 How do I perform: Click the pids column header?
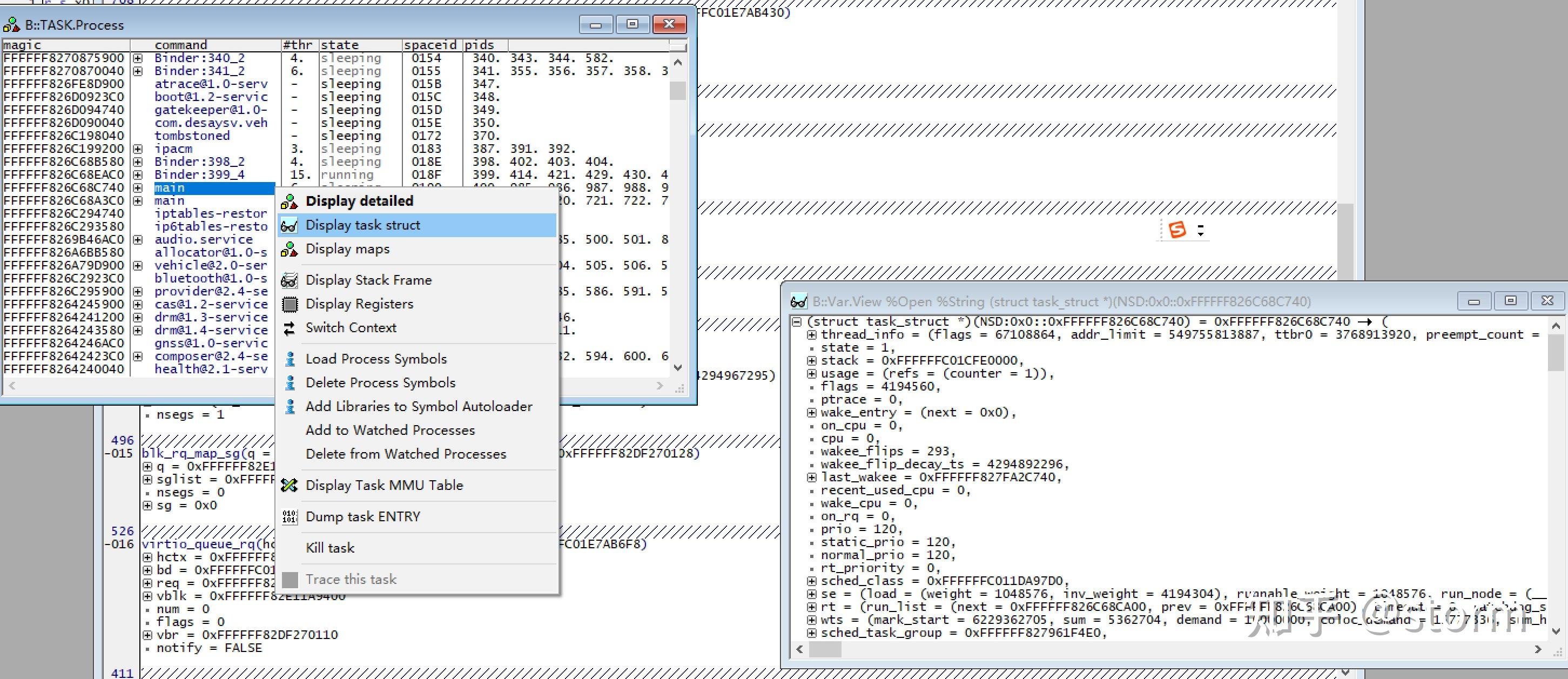tap(480, 45)
